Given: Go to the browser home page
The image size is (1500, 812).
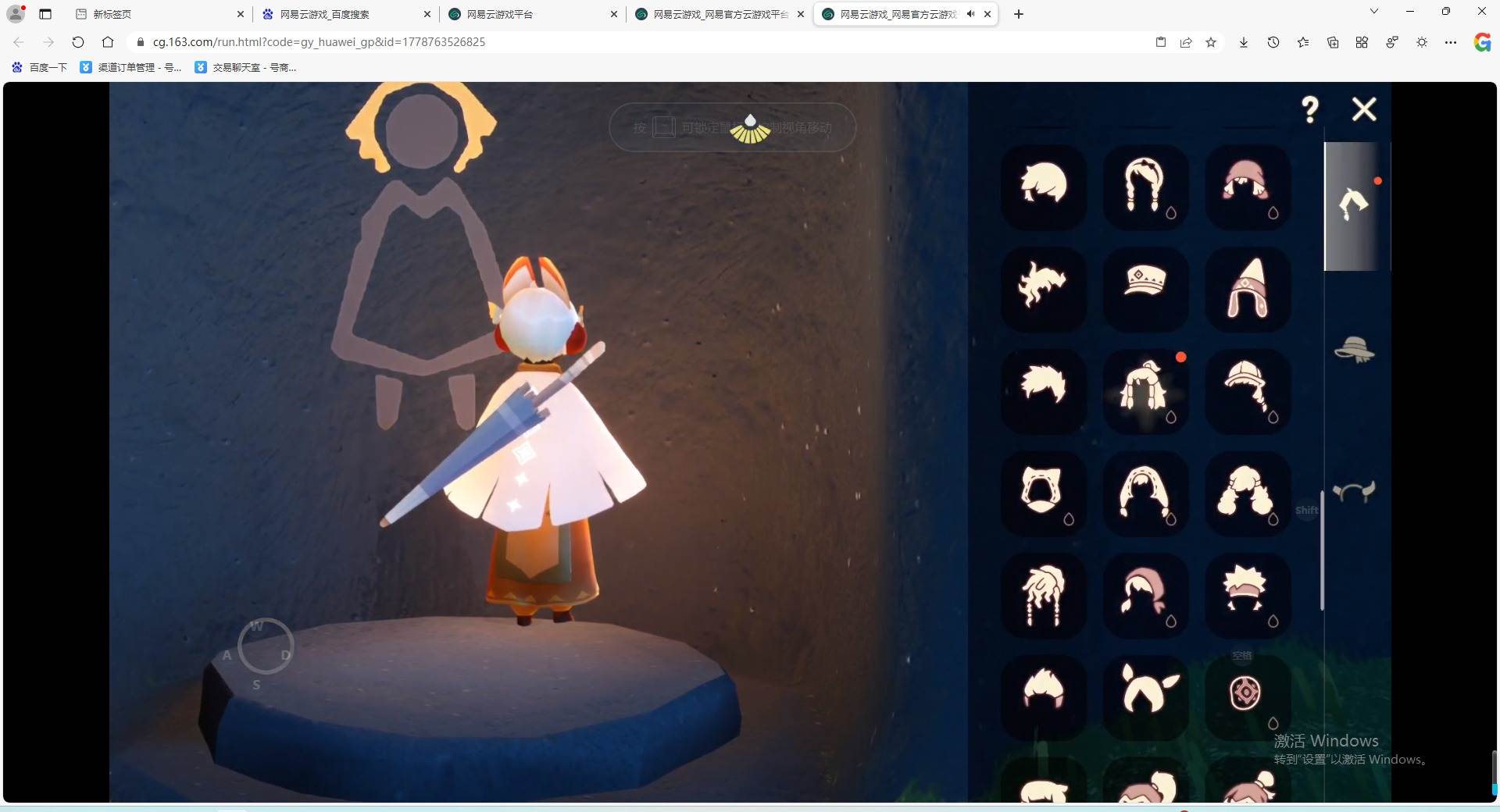Looking at the screenshot, I should tap(108, 42).
